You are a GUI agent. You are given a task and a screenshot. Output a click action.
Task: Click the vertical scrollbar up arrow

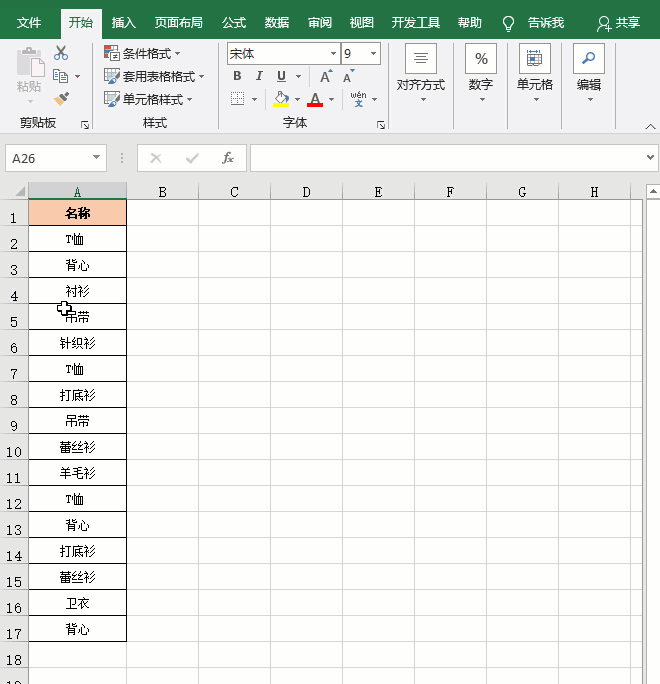coord(653,191)
